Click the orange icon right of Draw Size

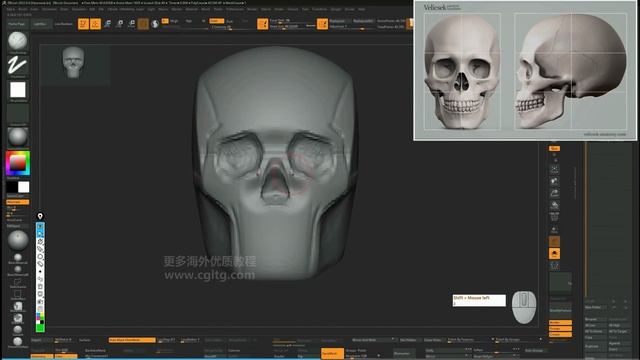click(322, 24)
